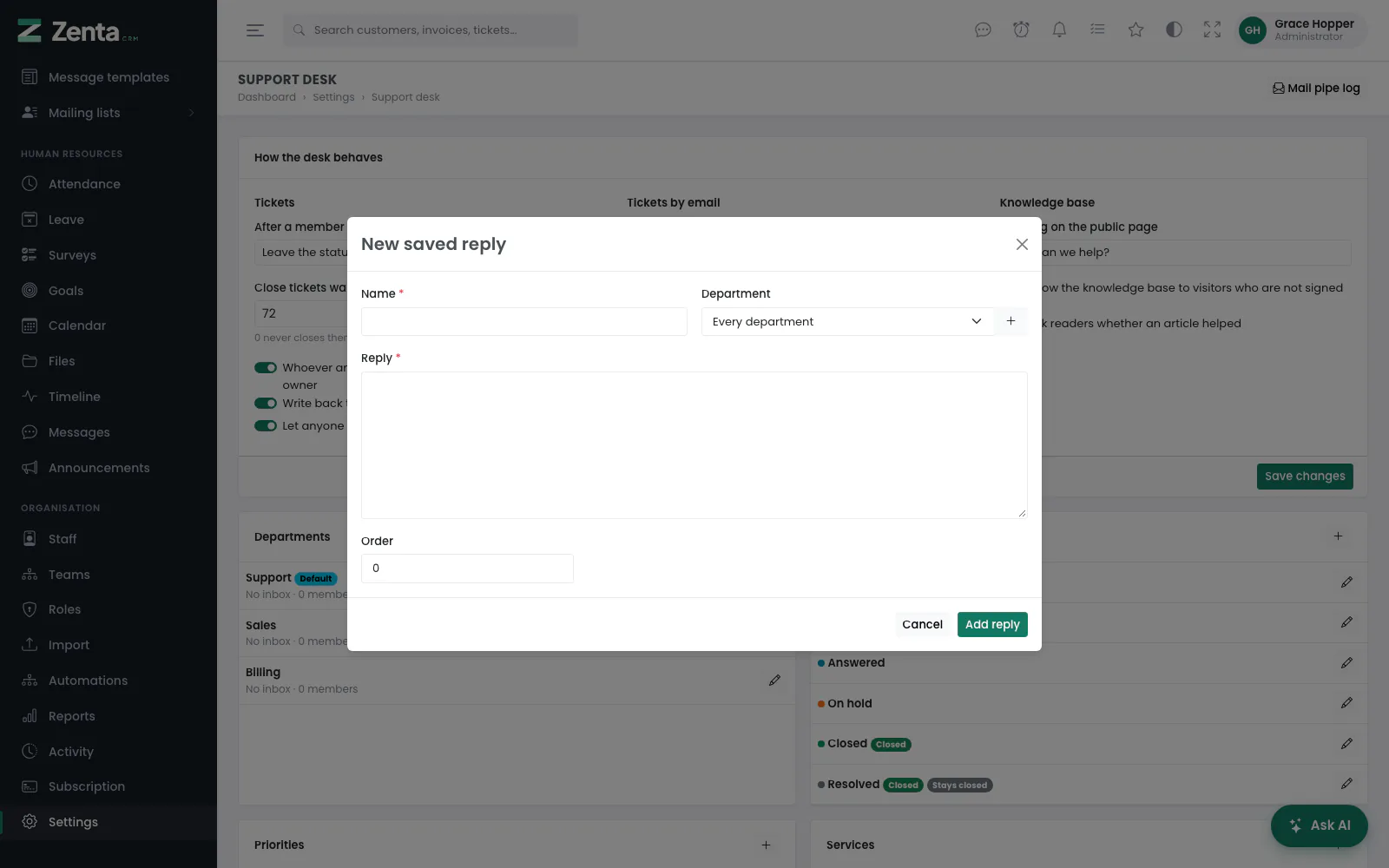Edit the Billing department pencil icon

tap(774, 681)
